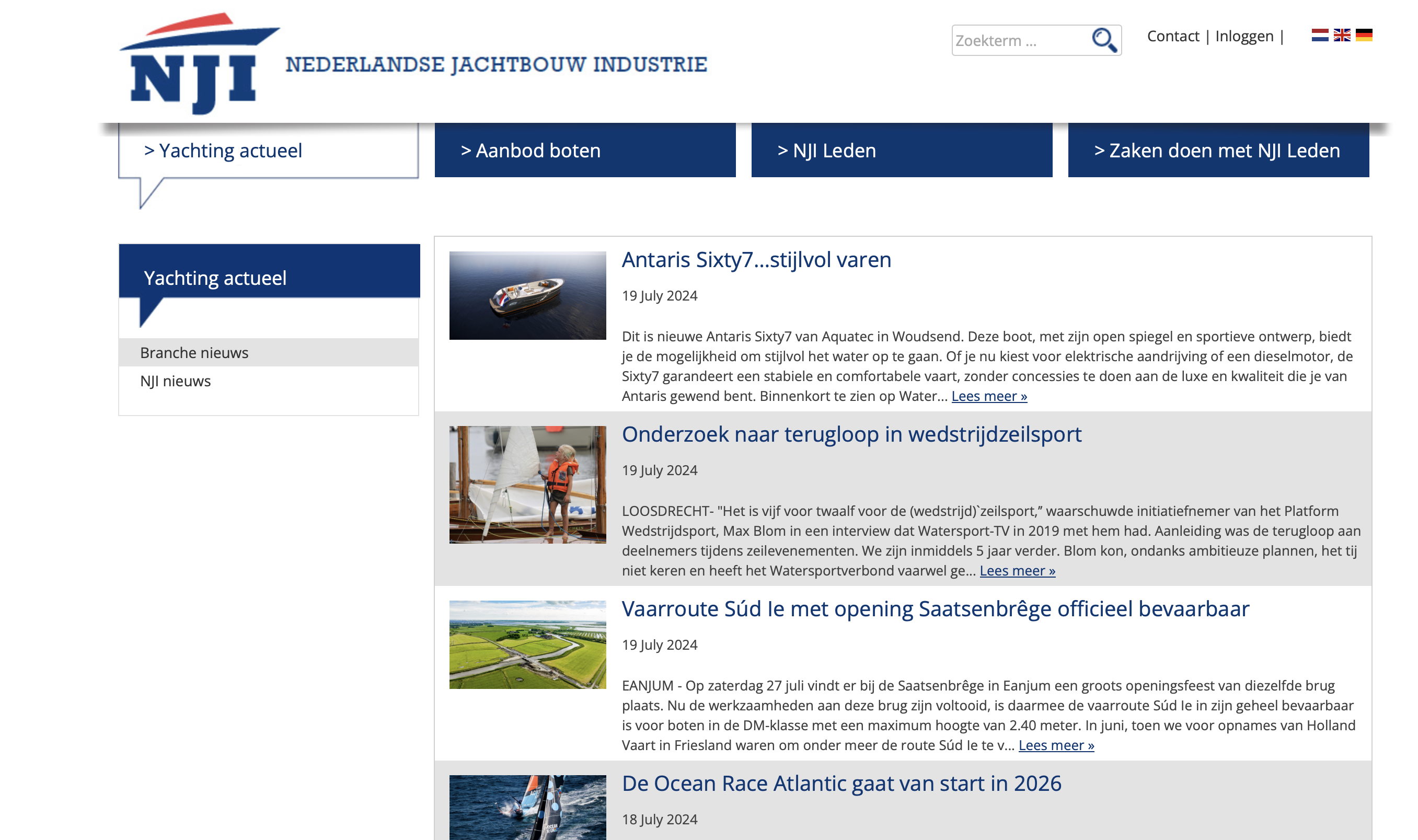Select Branche nieuws in the sidebar
The image size is (1418, 840).
[194, 352]
